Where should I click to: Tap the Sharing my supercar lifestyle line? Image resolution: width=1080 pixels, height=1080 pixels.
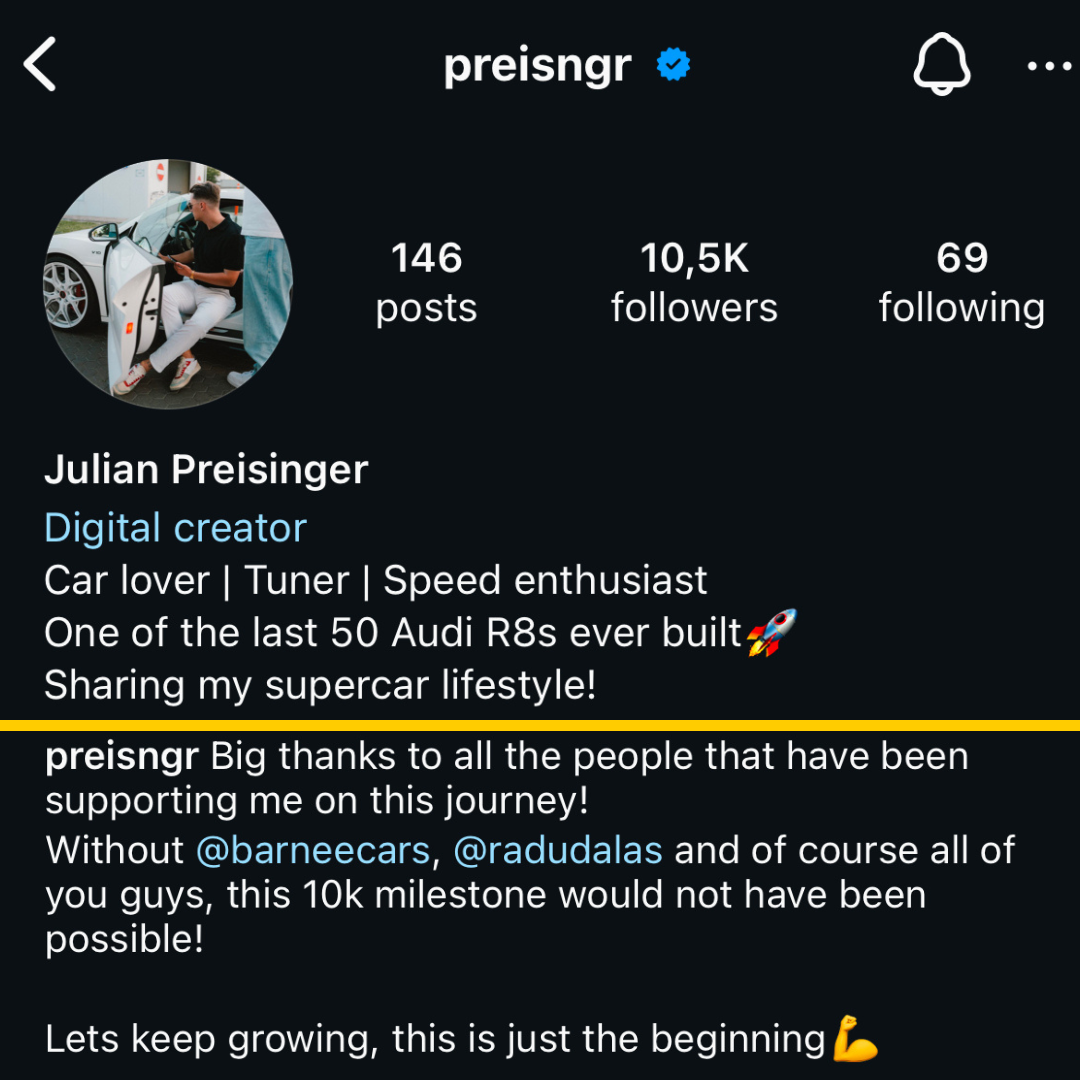[320, 685]
